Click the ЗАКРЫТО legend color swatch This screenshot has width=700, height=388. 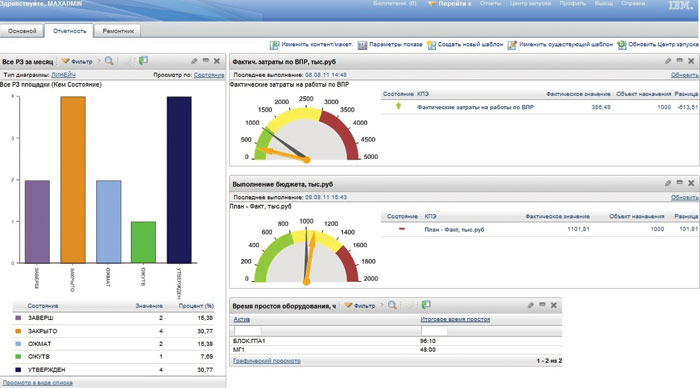(18, 331)
